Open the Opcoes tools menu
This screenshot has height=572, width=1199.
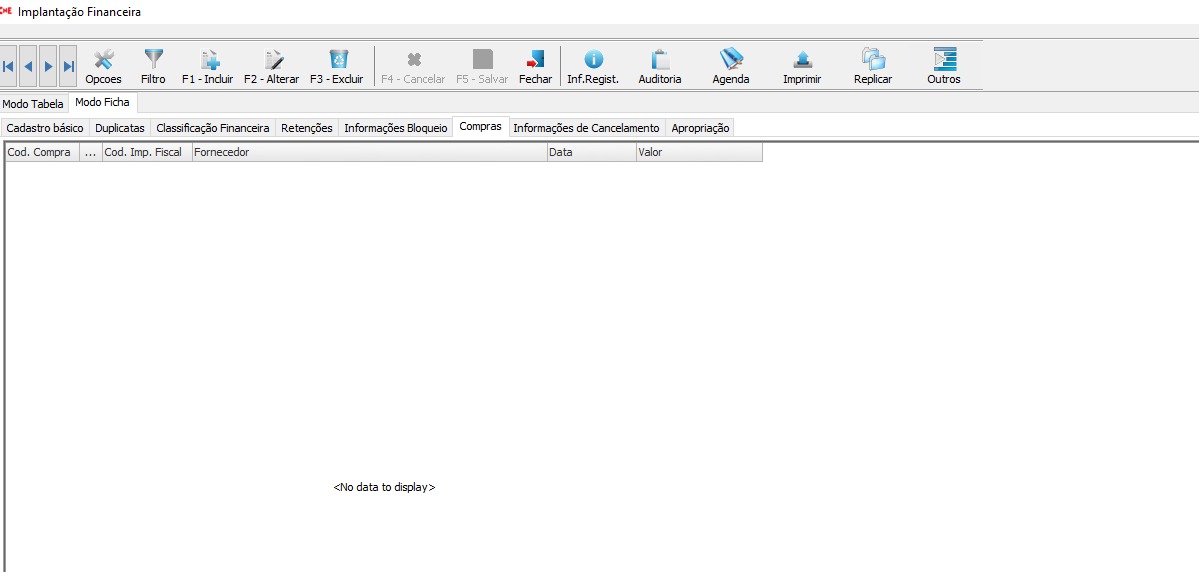pos(103,67)
